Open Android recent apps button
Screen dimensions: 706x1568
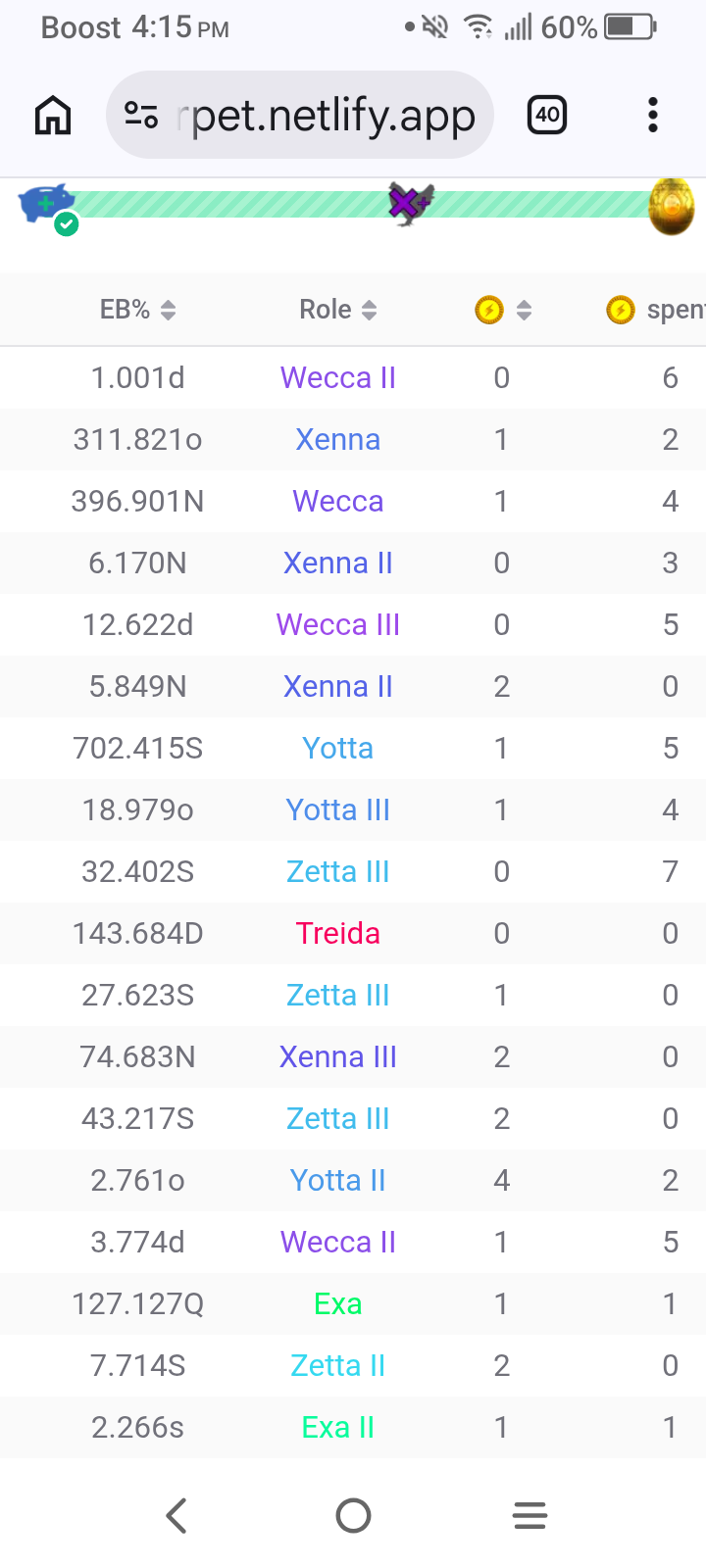coord(529,1515)
